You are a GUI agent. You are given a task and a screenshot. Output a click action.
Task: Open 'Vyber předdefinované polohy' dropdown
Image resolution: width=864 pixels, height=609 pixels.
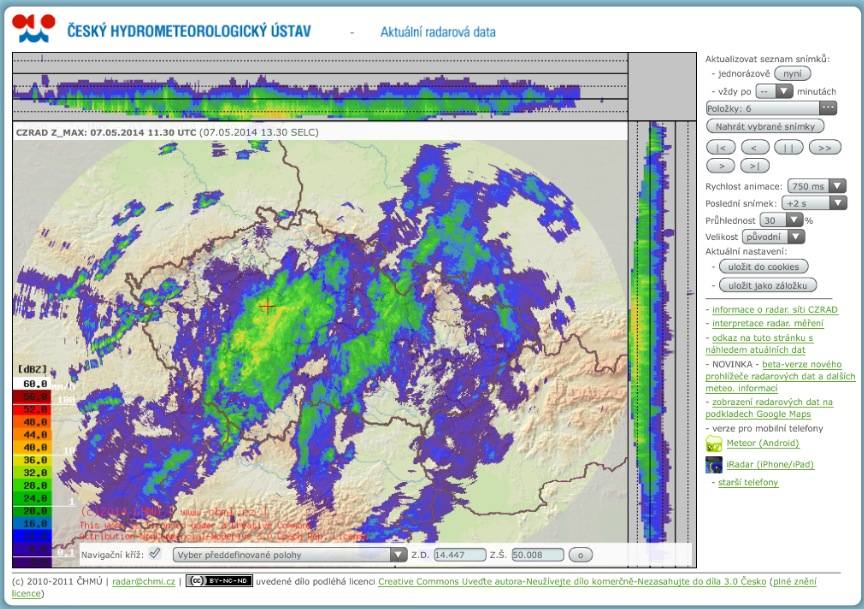point(290,554)
